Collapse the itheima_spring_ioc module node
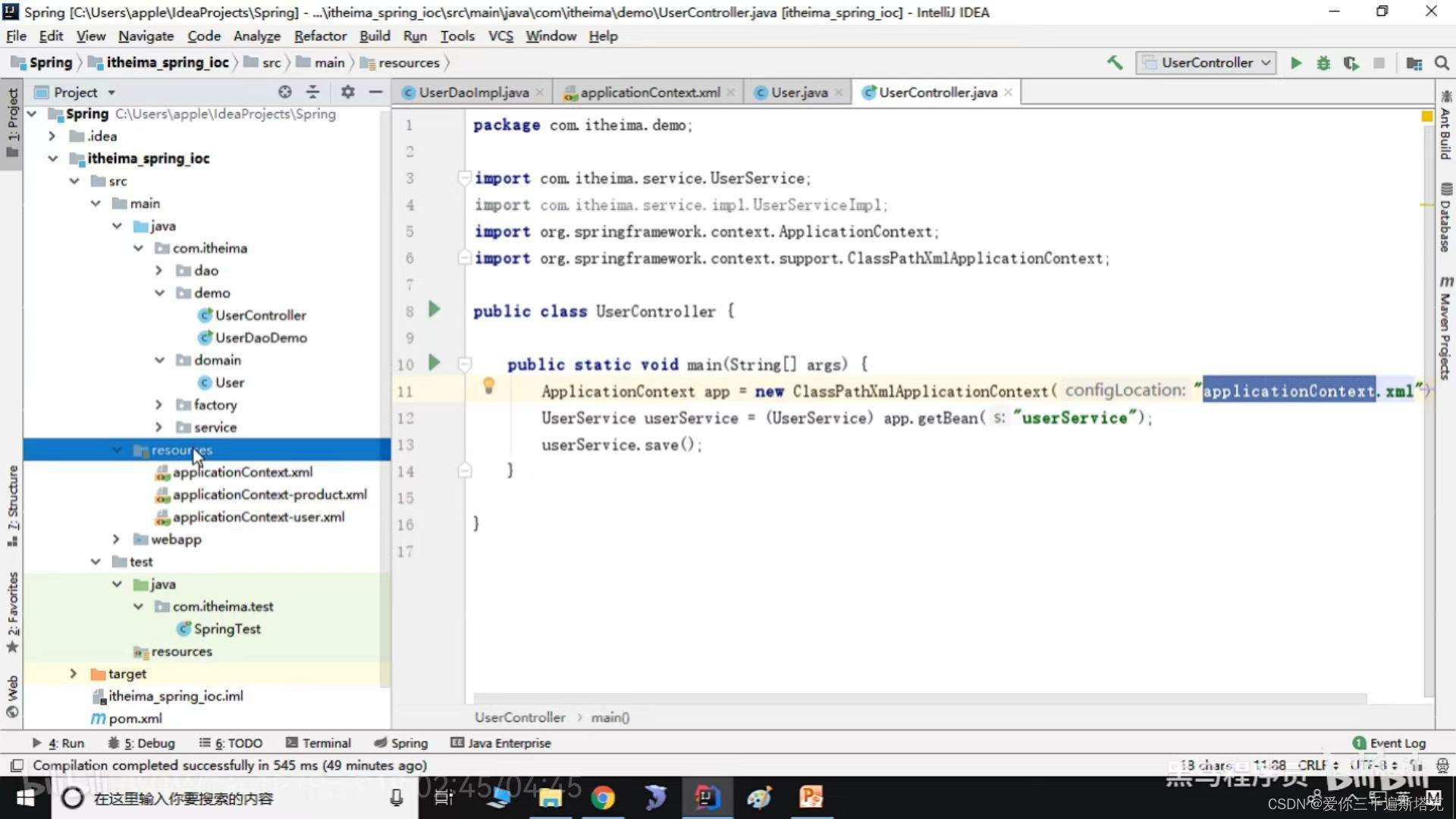The image size is (1456, 819). tap(52, 158)
